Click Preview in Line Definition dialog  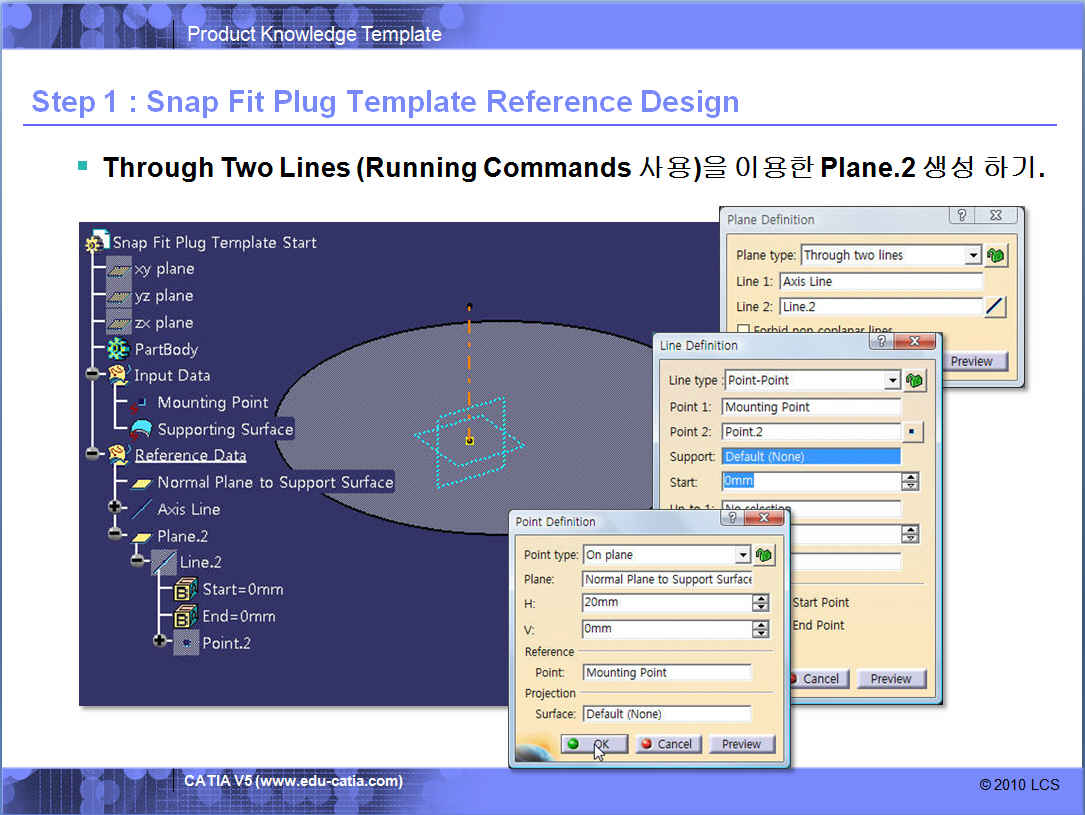pos(890,678)
